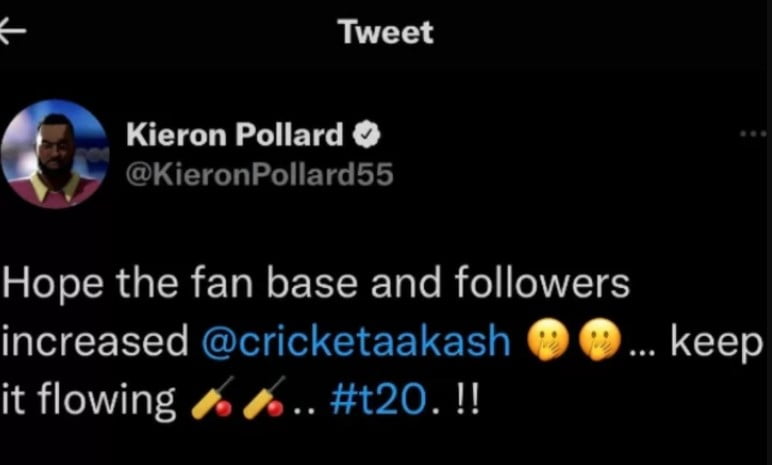The image size is (772, 465).
Task: Go back using the left arrow
Action: point(12,31)
